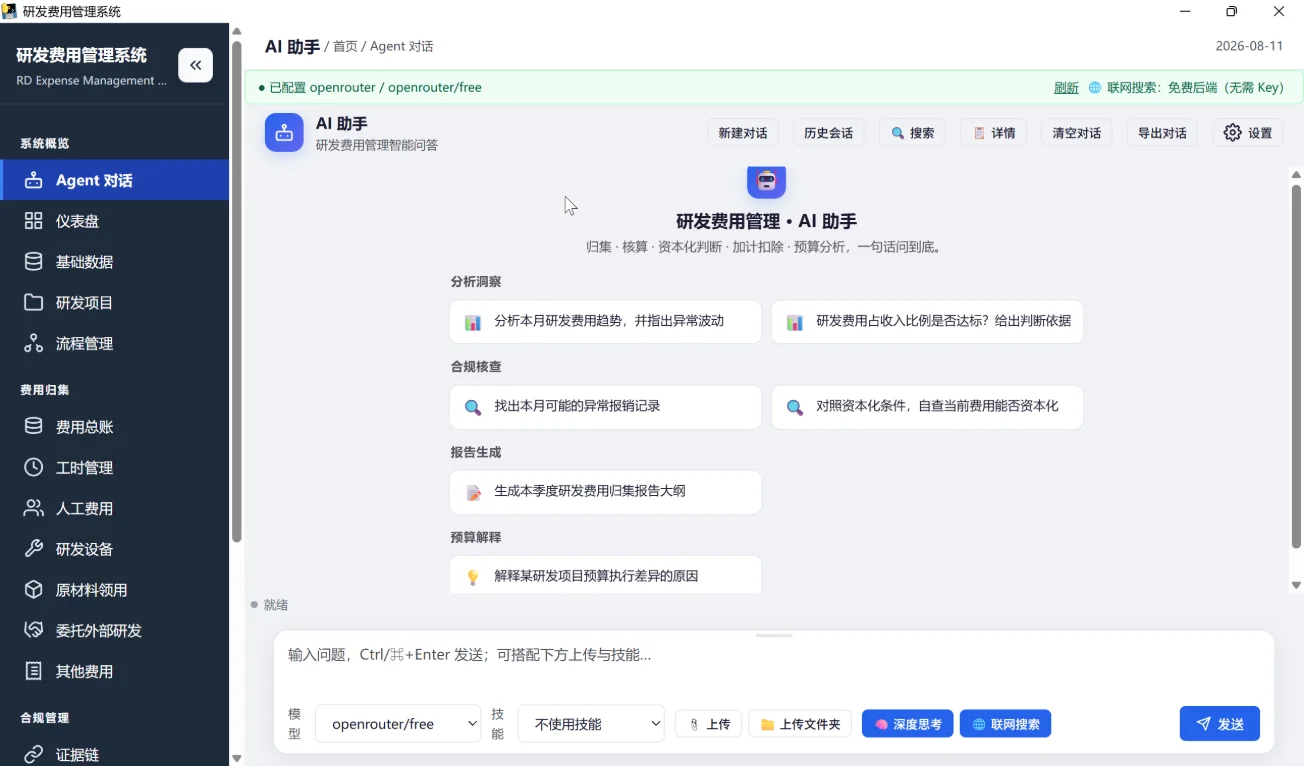The height and width of the screenshot is (766, 1304).
Task: Click 导出对话 button
Action: 1162,133
